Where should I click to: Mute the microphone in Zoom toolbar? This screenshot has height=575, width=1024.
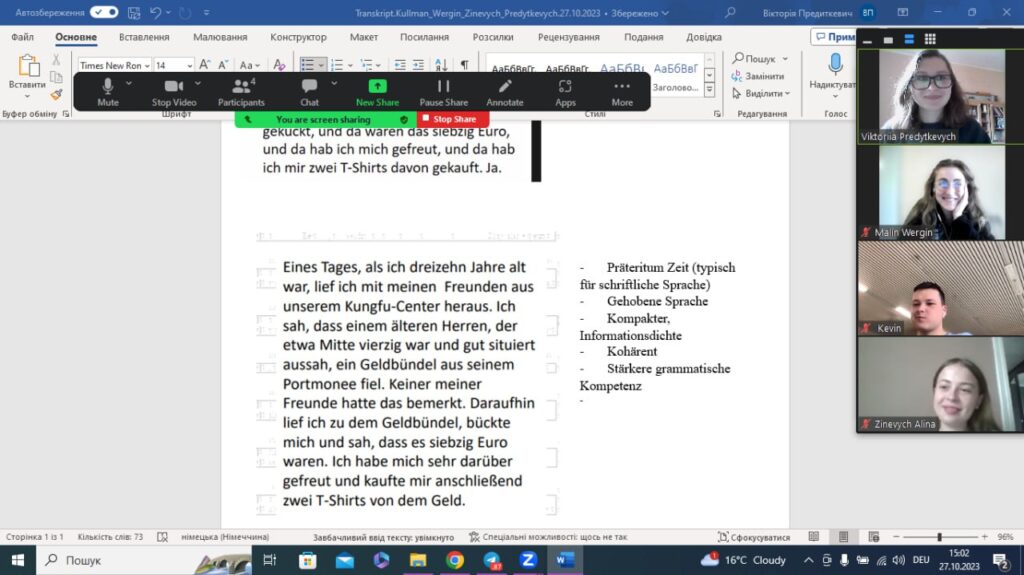coord(107,91)
